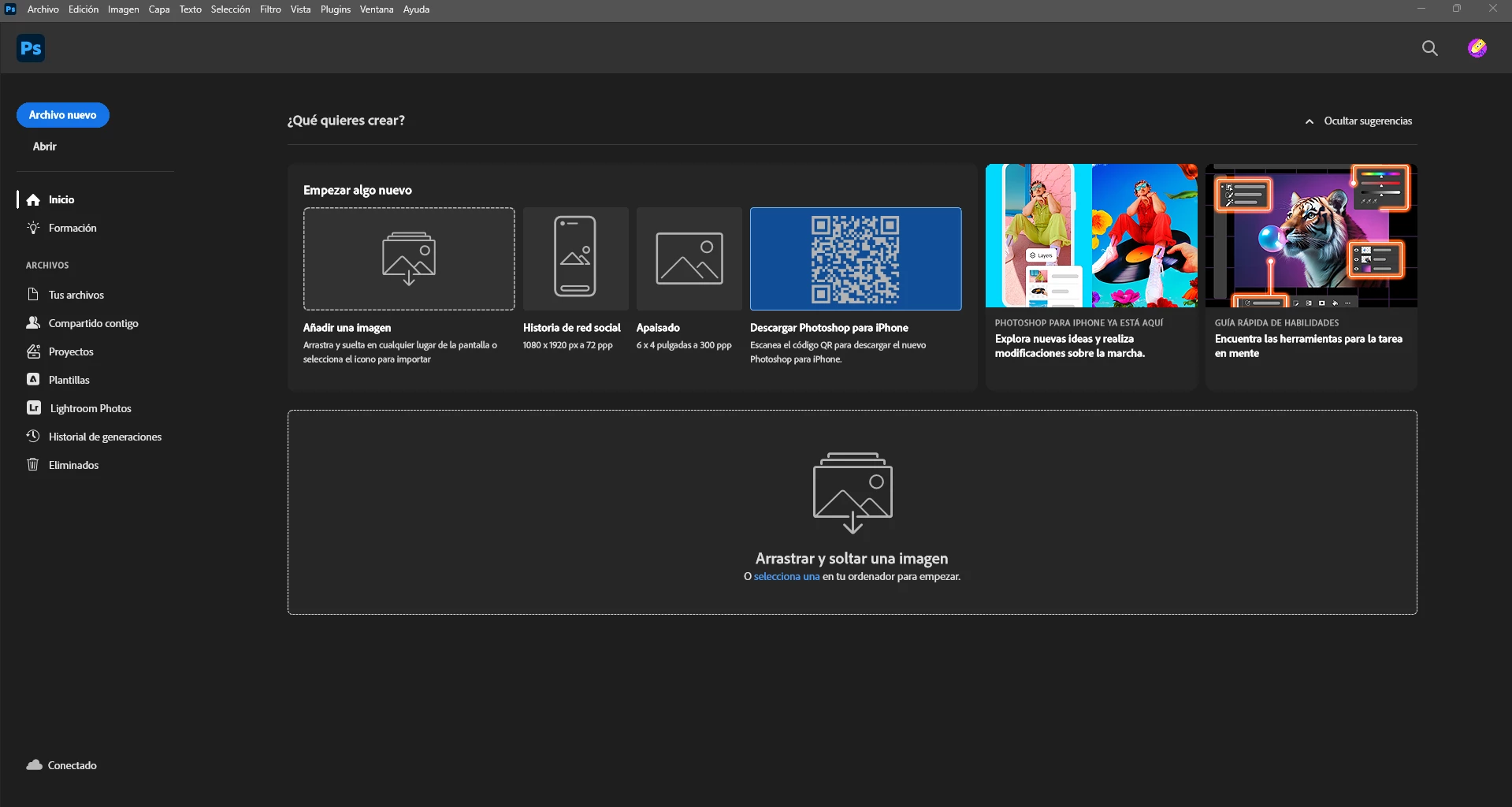Click 'Explora nuevas ideas y realiza modificaciones' headline
Image resolution: width=1512 pixels, height=807 pixels.
point(1070,346)
